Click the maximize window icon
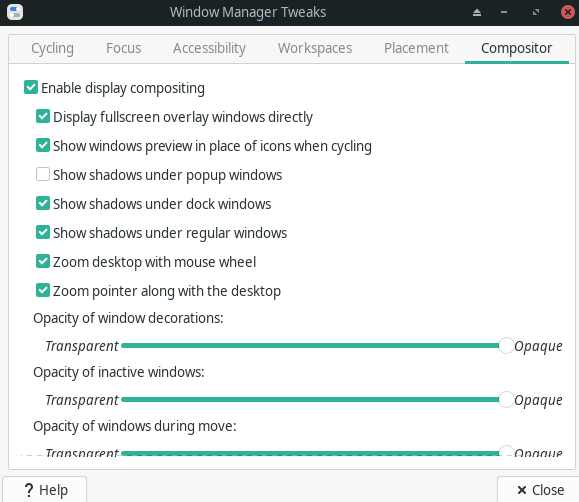The height and width of the screenshot is (502, 579). coord(536,13)
